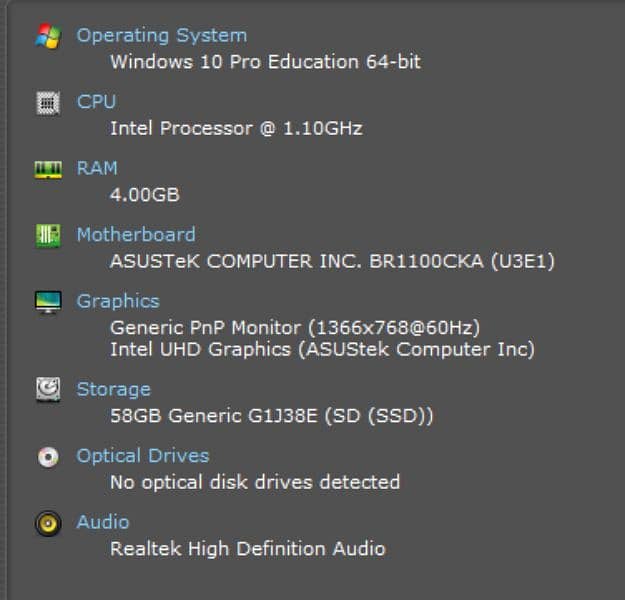Click the Optical Drives disc icon
Viewport: 625px width, 600px height.
pyautogui.click(x=47, y=456)
